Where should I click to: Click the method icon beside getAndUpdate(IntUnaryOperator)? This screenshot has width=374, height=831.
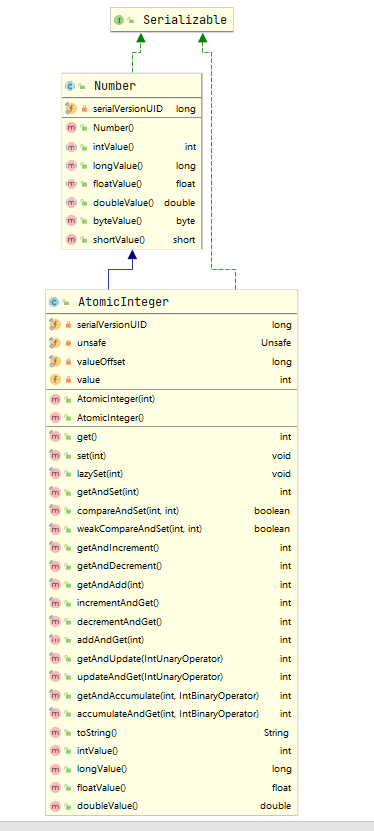coord(55,658)
